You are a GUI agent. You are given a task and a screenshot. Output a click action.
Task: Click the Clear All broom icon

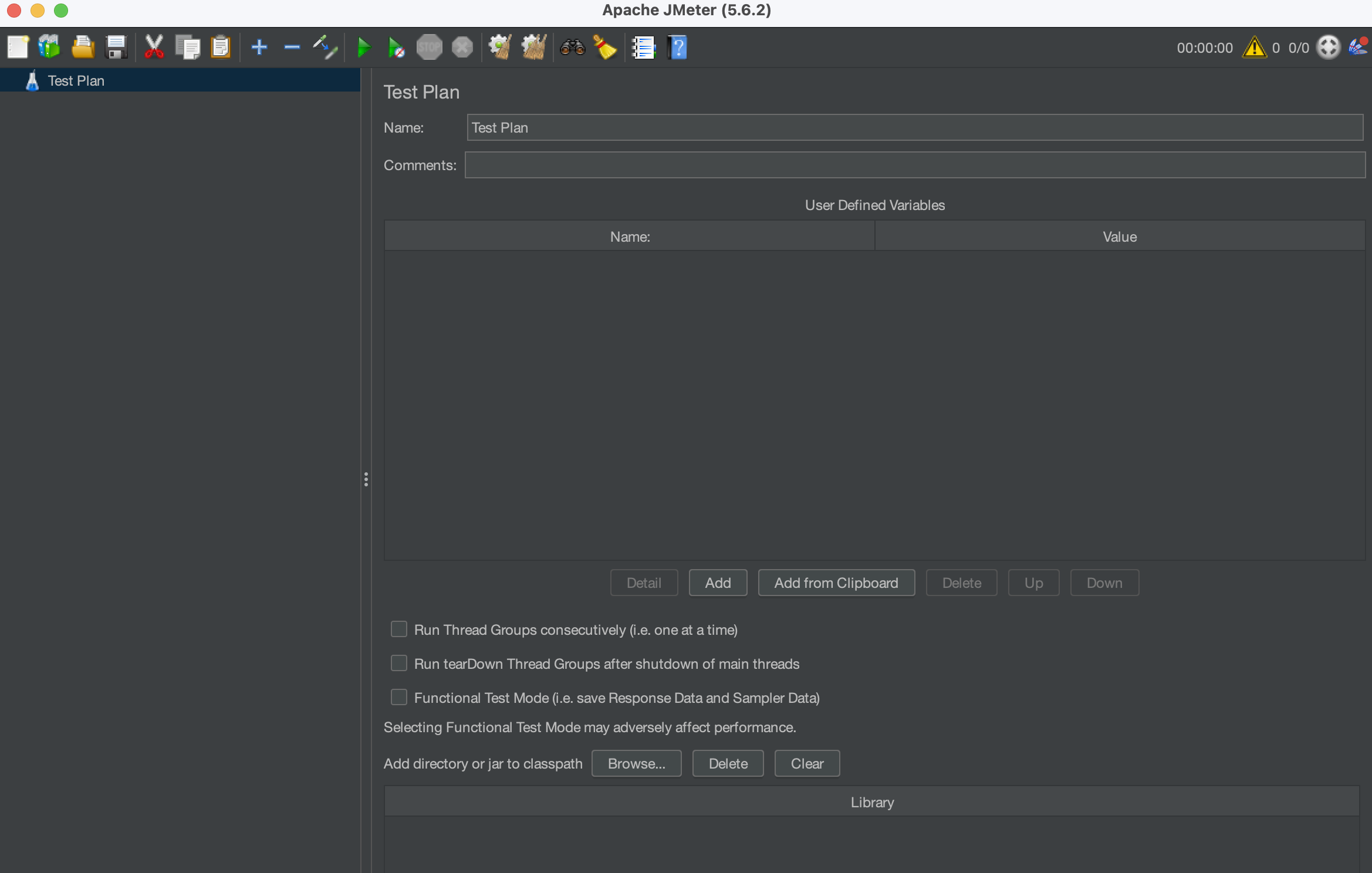533,48
